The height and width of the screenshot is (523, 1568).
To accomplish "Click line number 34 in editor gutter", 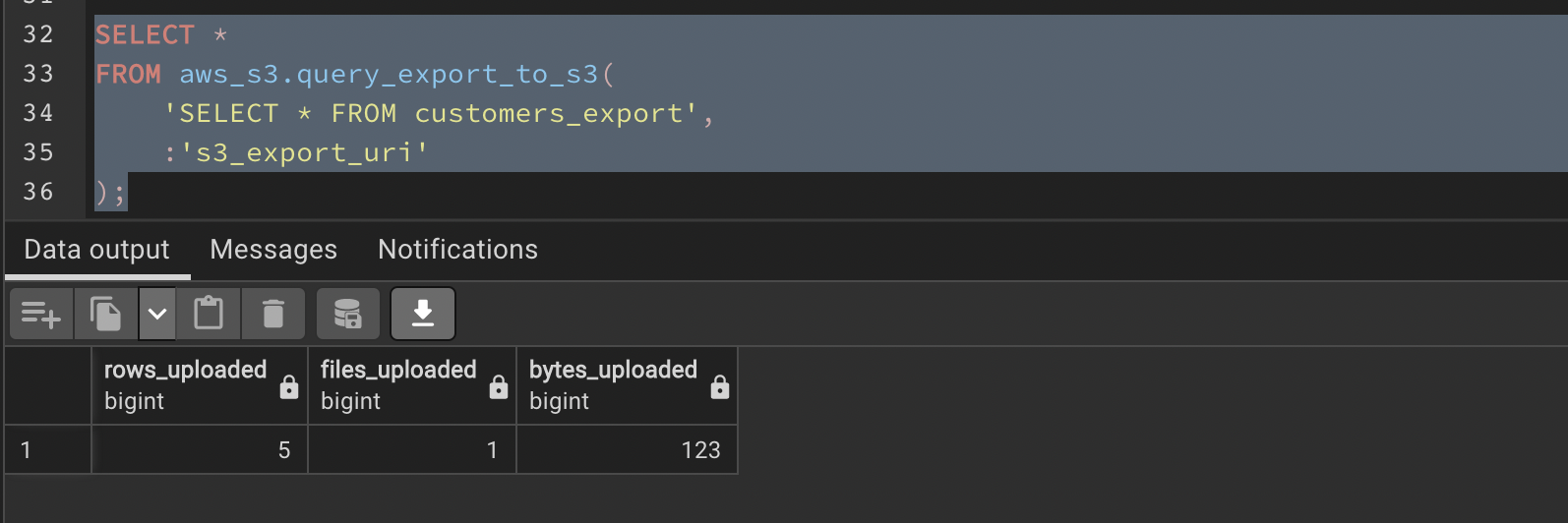I will (38, 113).
